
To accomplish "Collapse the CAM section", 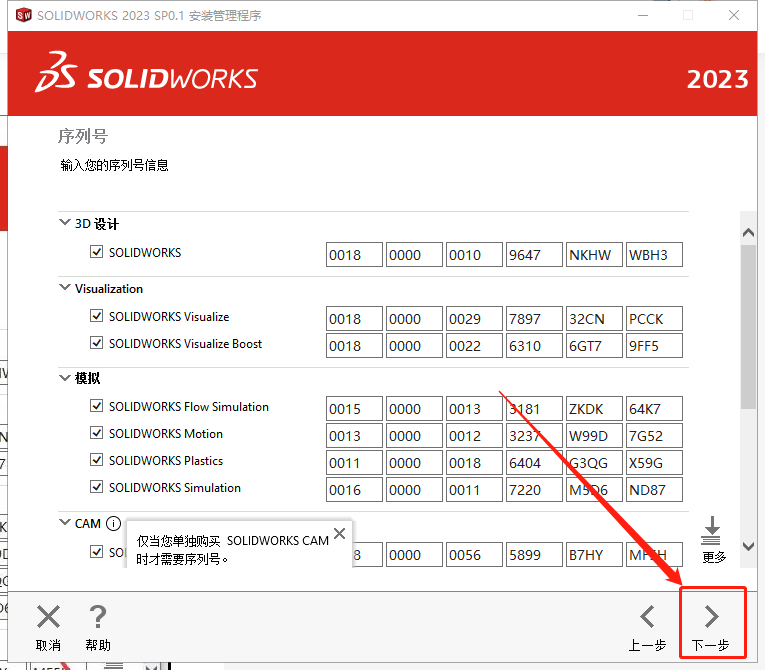I will [x=65, y=523].
